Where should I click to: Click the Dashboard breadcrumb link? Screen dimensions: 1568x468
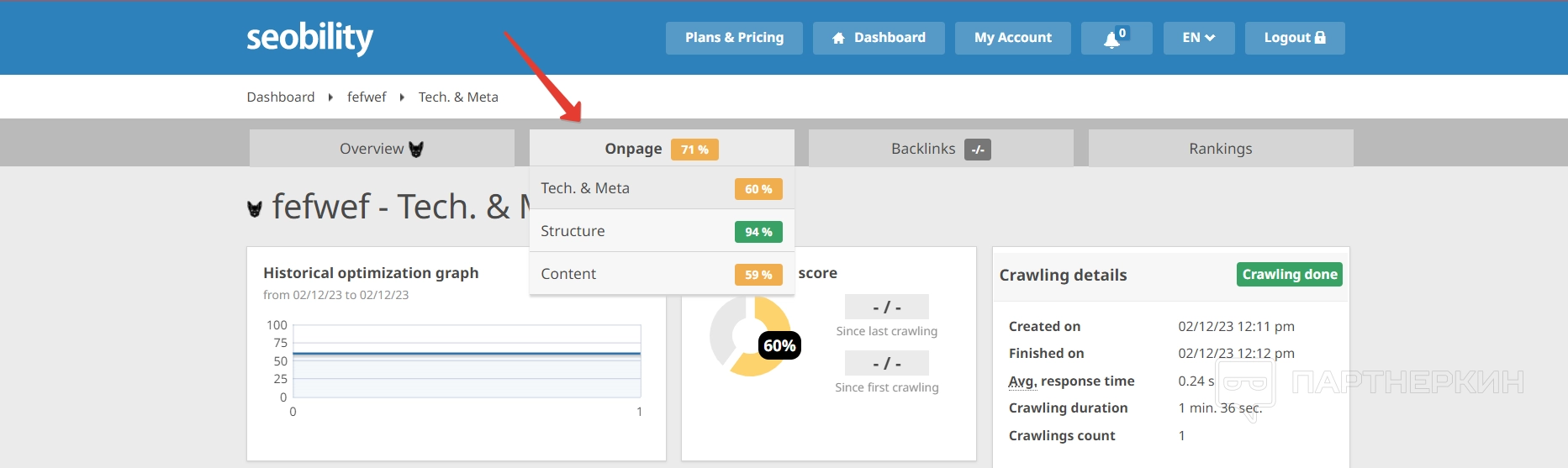[280, 97]
